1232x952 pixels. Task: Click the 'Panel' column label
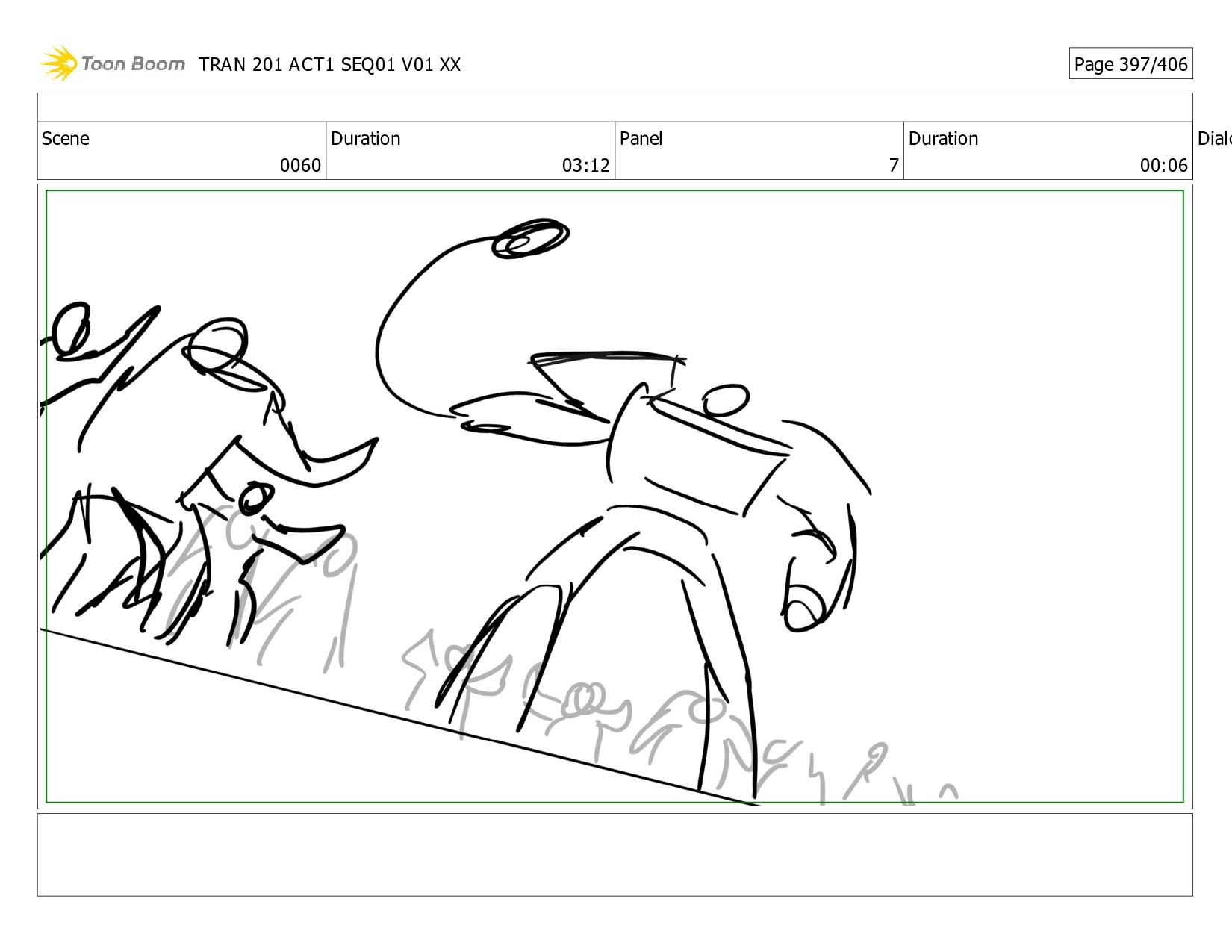tap(641, 139)
